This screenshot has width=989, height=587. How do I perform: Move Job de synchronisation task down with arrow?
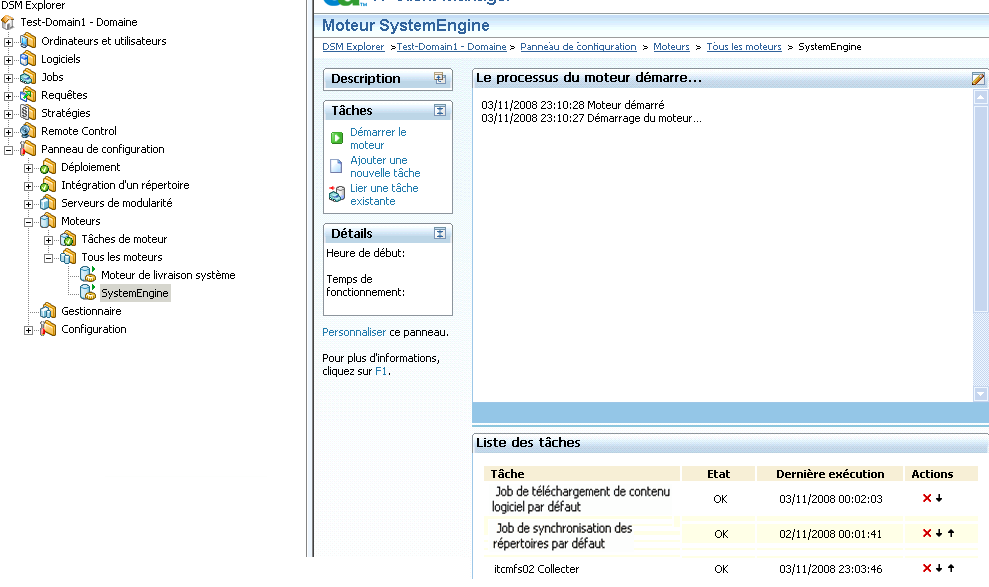coord(939,534)
